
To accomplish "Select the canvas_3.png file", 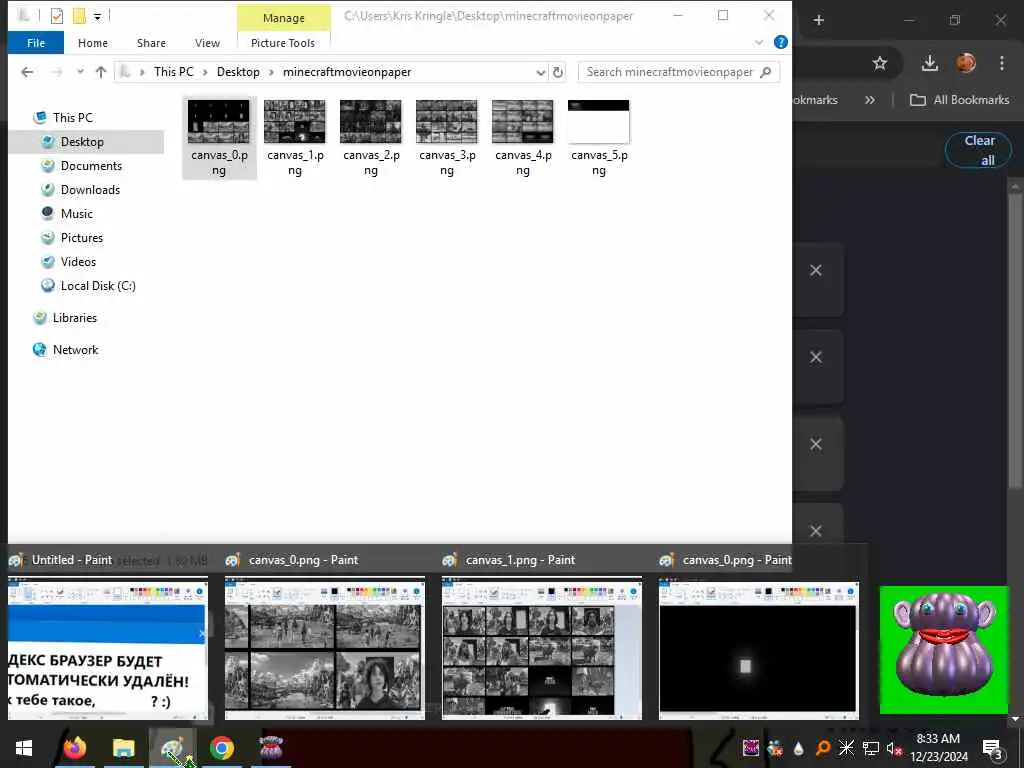I will (x=447, y=138).
